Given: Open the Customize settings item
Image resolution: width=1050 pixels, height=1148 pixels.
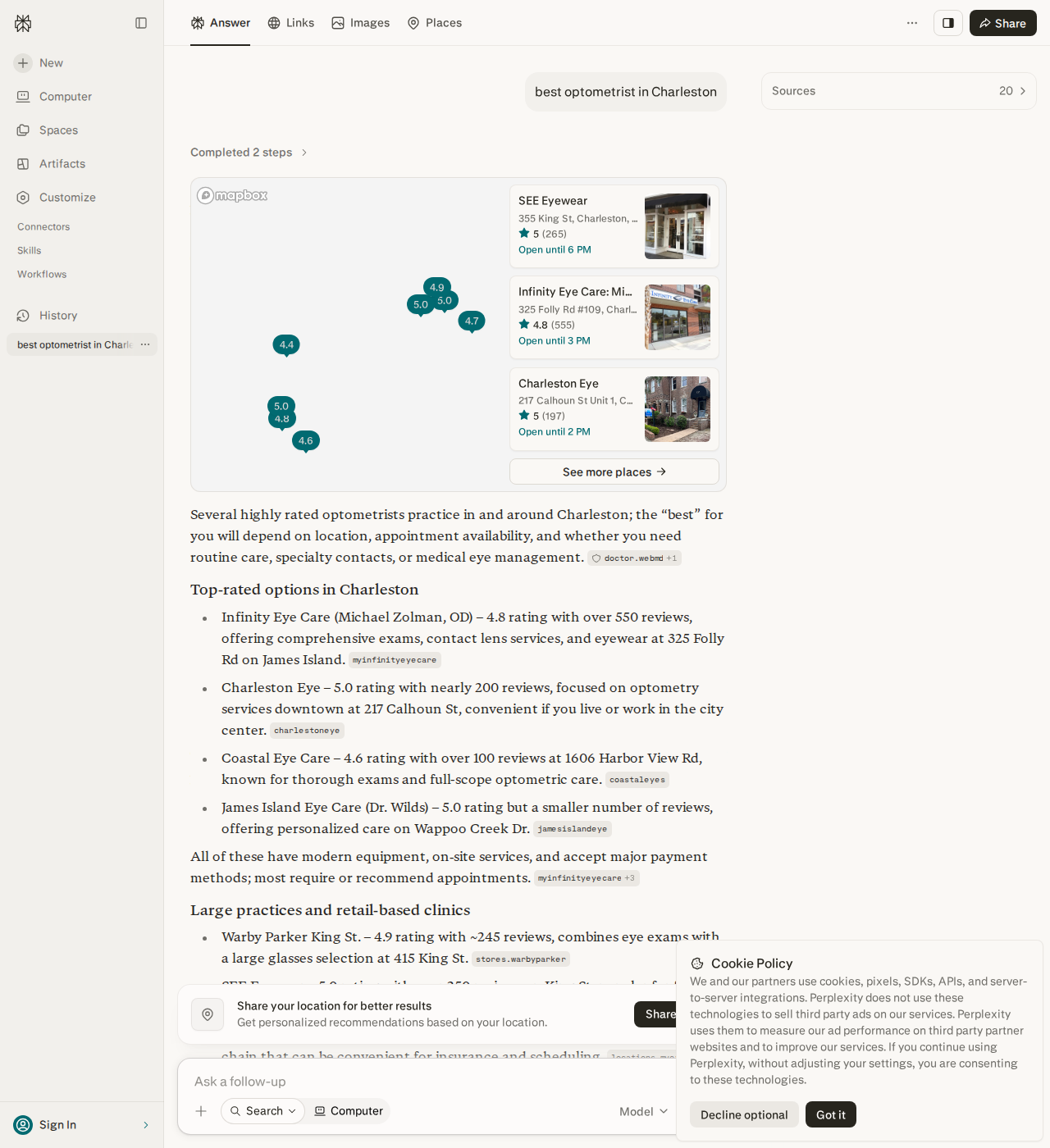Looking at the screenshot, I should point(67,198).
